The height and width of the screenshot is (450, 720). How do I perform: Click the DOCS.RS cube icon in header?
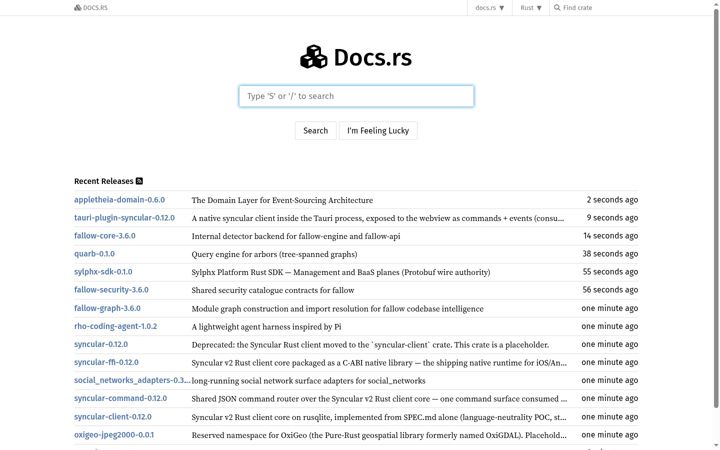tap(78, 8)
